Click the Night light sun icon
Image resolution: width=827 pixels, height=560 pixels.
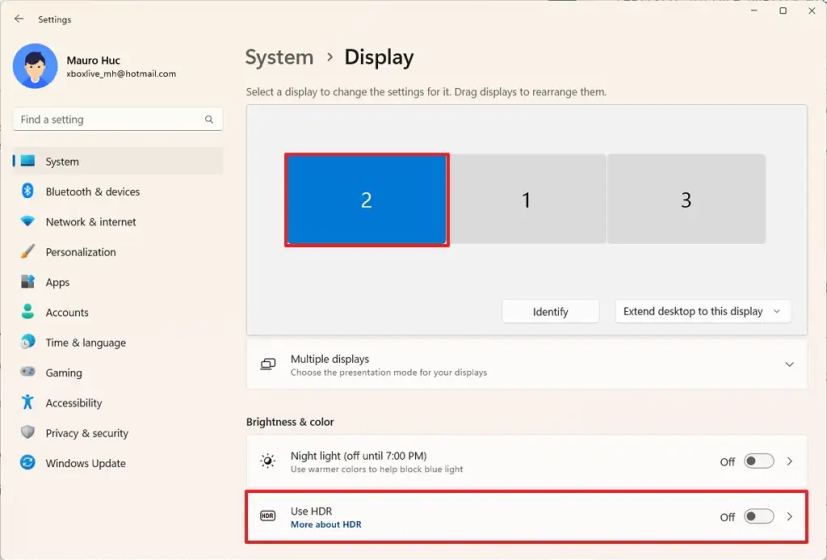pyautogui.click(x=268, y=461)
